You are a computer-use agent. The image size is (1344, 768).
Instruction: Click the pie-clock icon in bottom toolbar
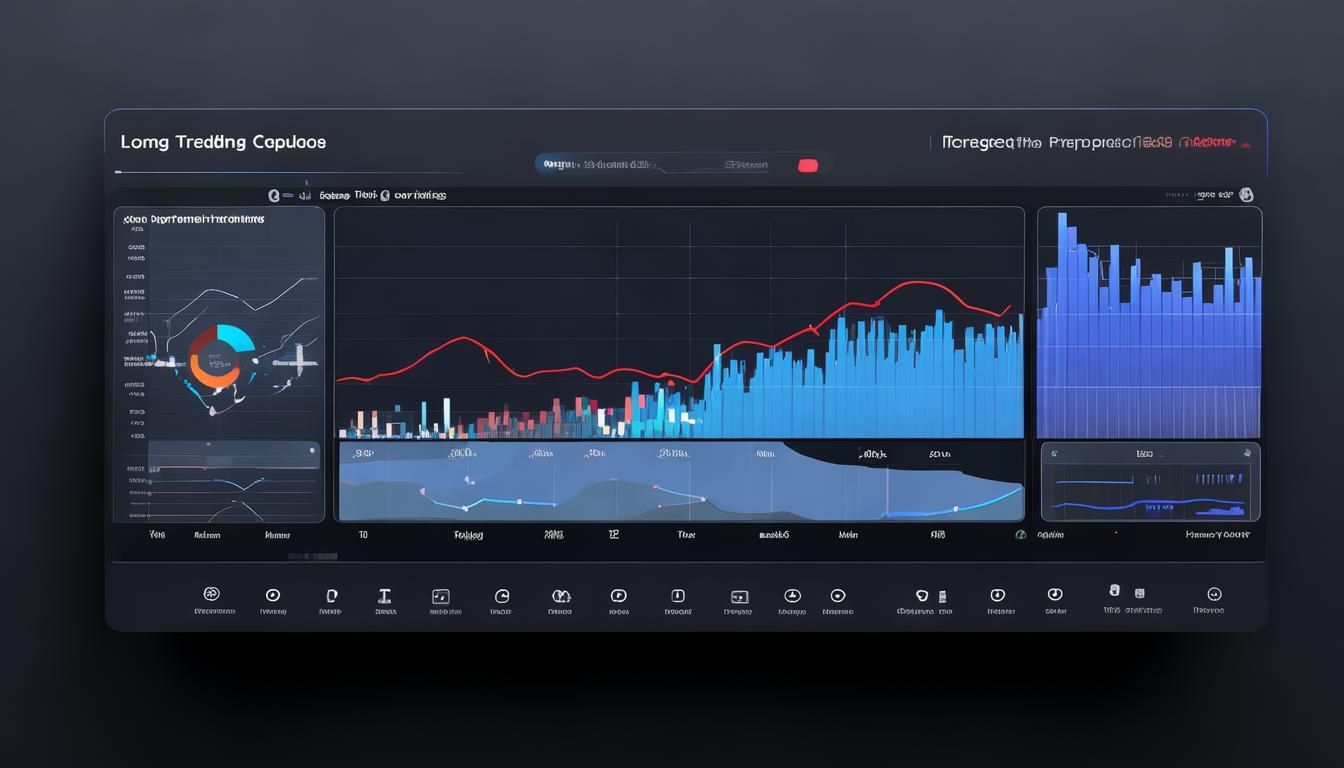point(502,596)
